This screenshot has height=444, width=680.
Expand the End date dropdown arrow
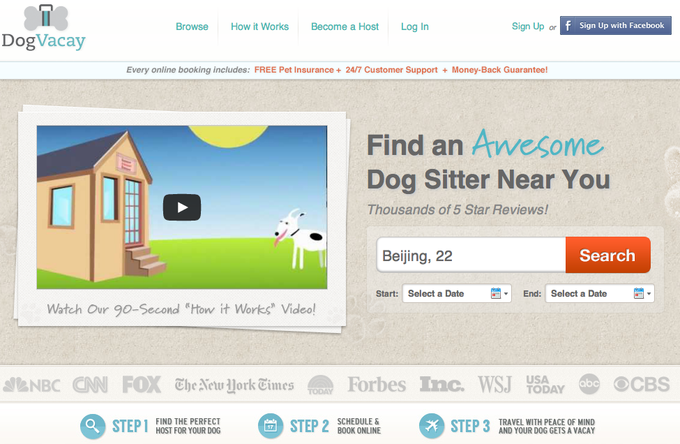649,294
